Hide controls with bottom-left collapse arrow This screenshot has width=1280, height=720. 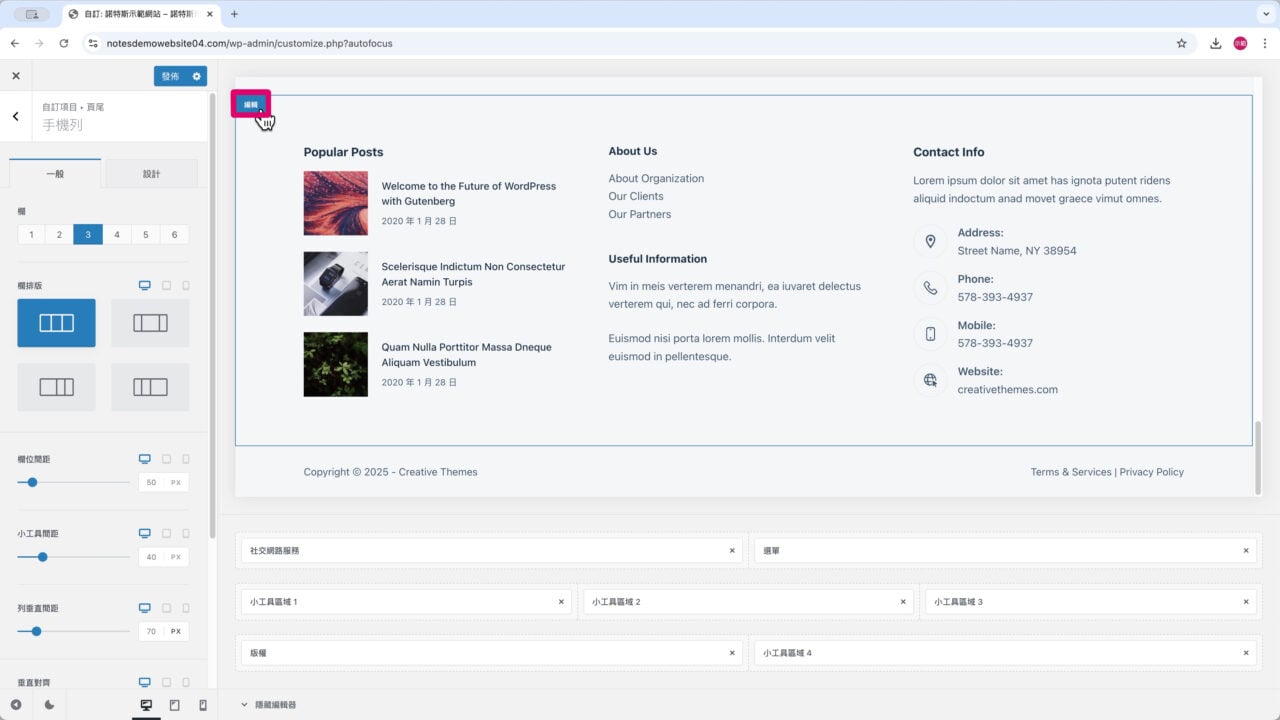(16, 705)
